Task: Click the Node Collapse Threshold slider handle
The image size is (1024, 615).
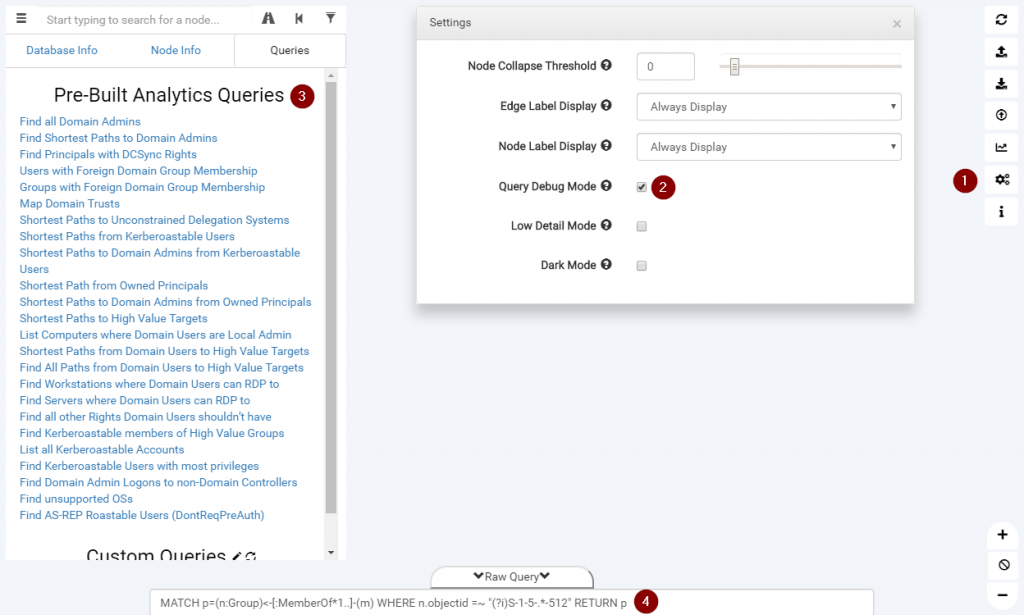Action: coord(734,67)
